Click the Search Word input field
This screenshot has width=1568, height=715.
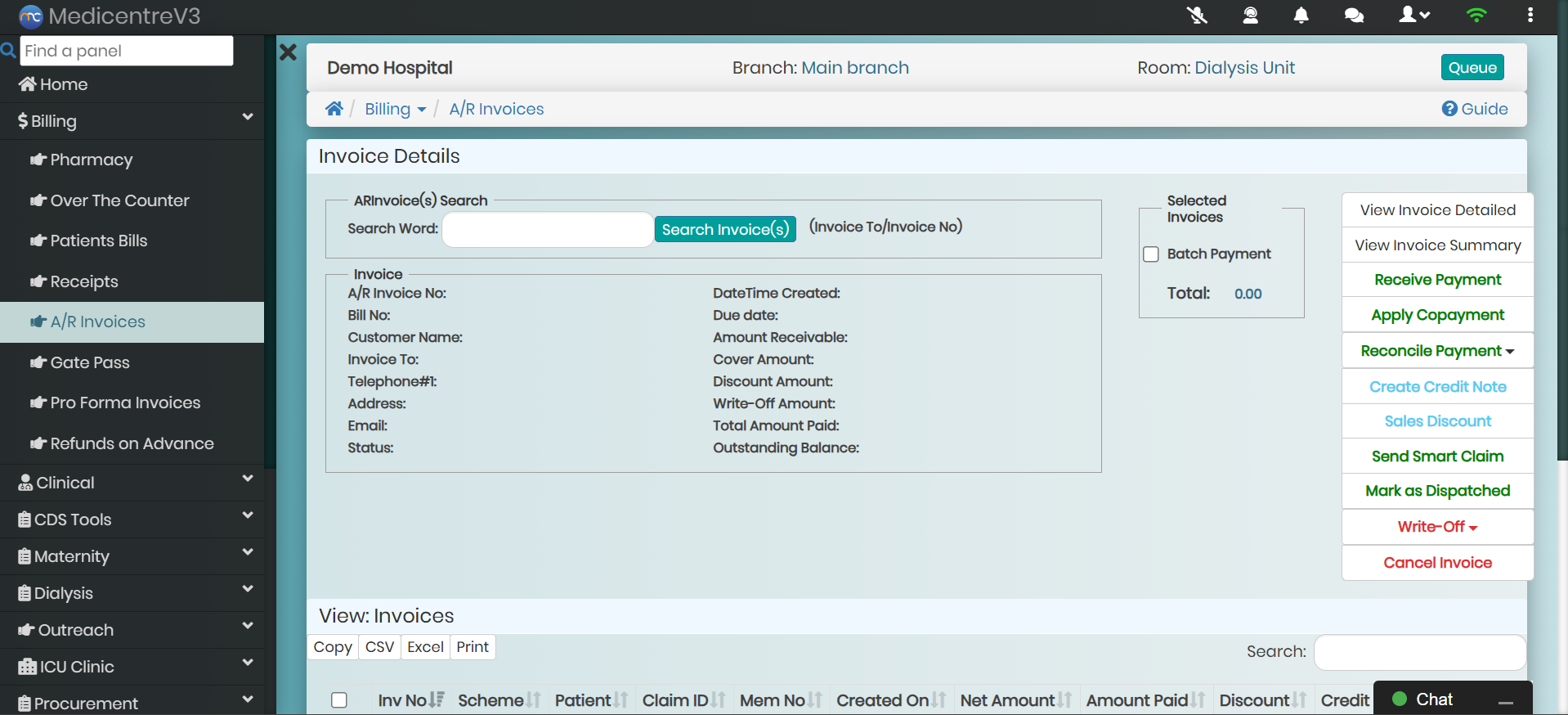point(547,229)
